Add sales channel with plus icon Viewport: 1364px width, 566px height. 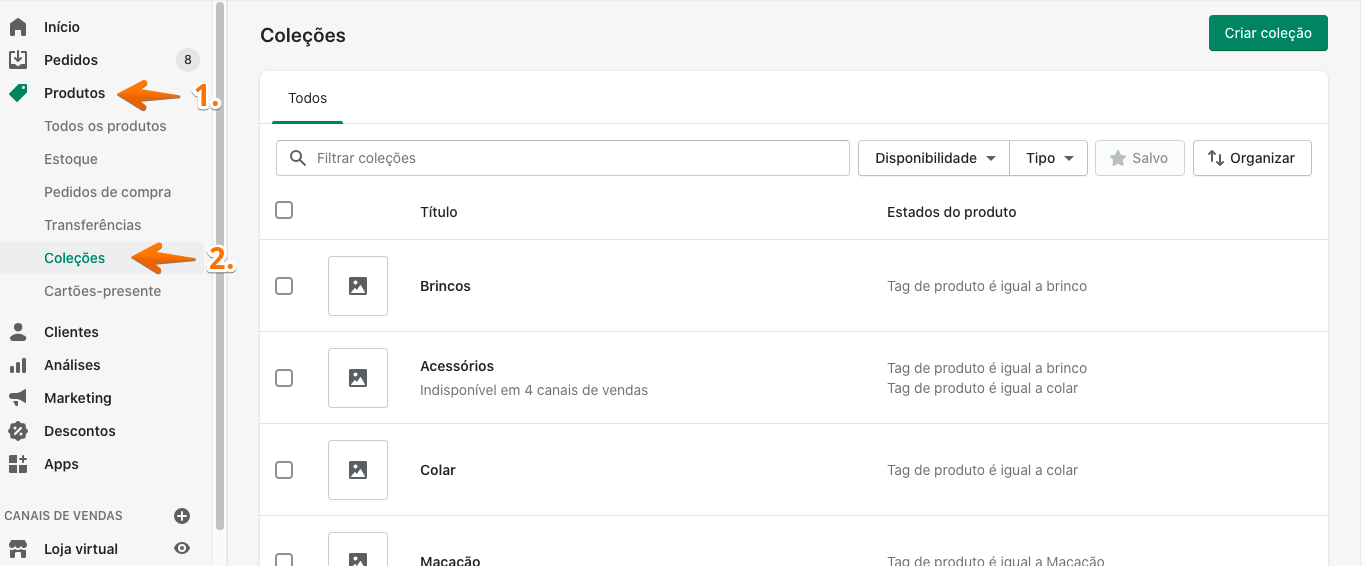pyautogui.click(x=182, y=516)
